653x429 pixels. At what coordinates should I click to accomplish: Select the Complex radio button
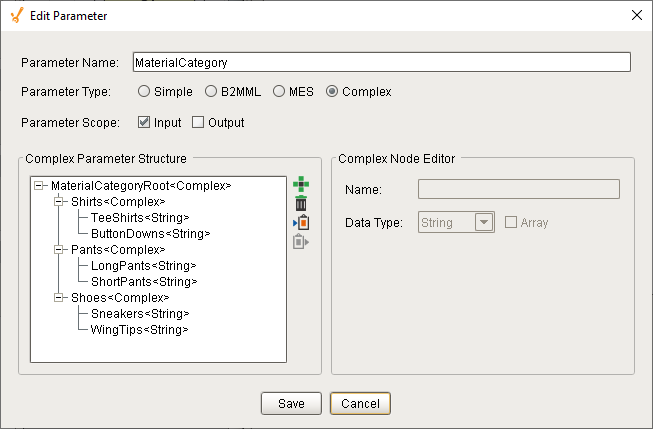(x=332, y=91)
